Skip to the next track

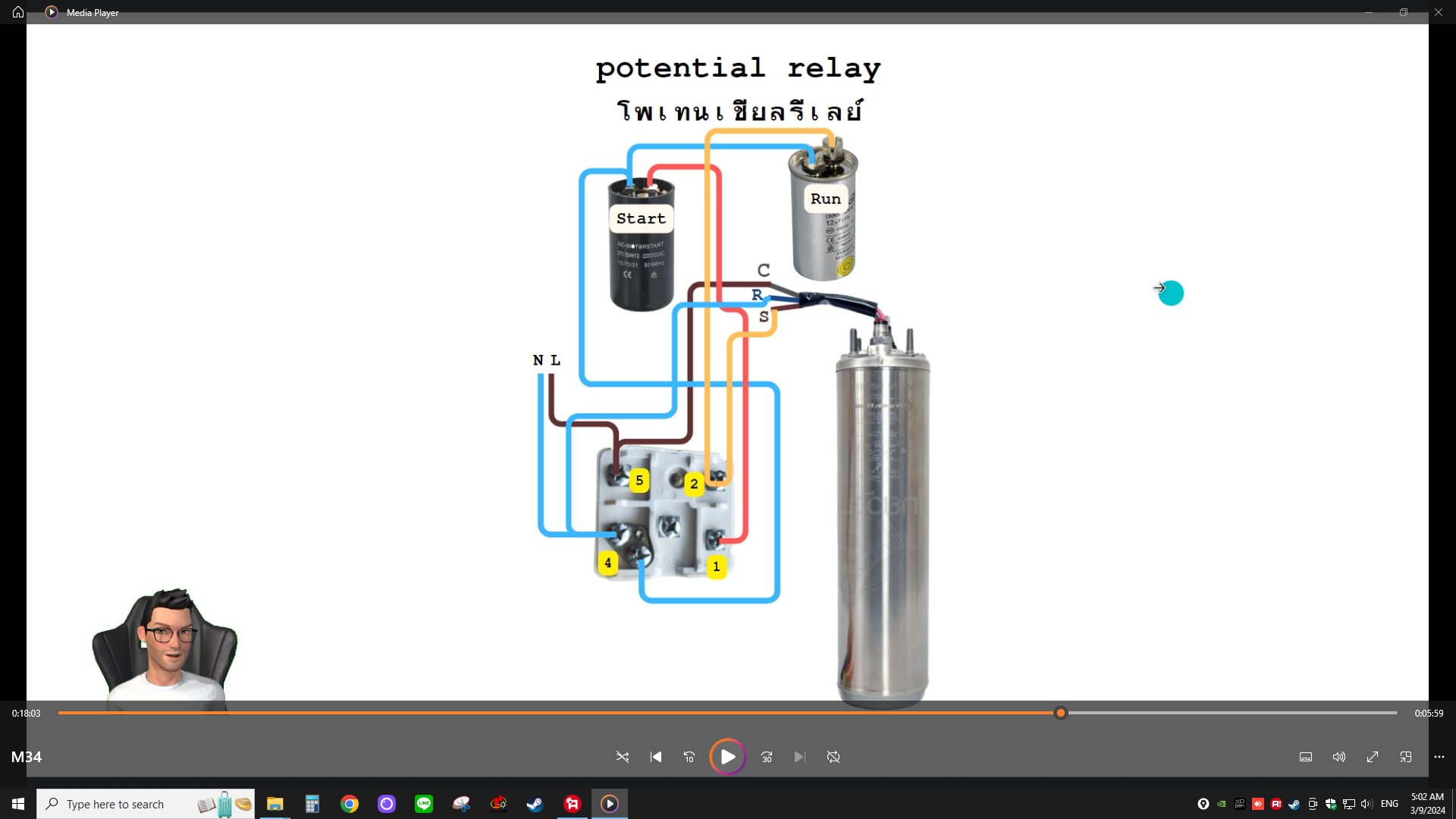pos(800,757)
